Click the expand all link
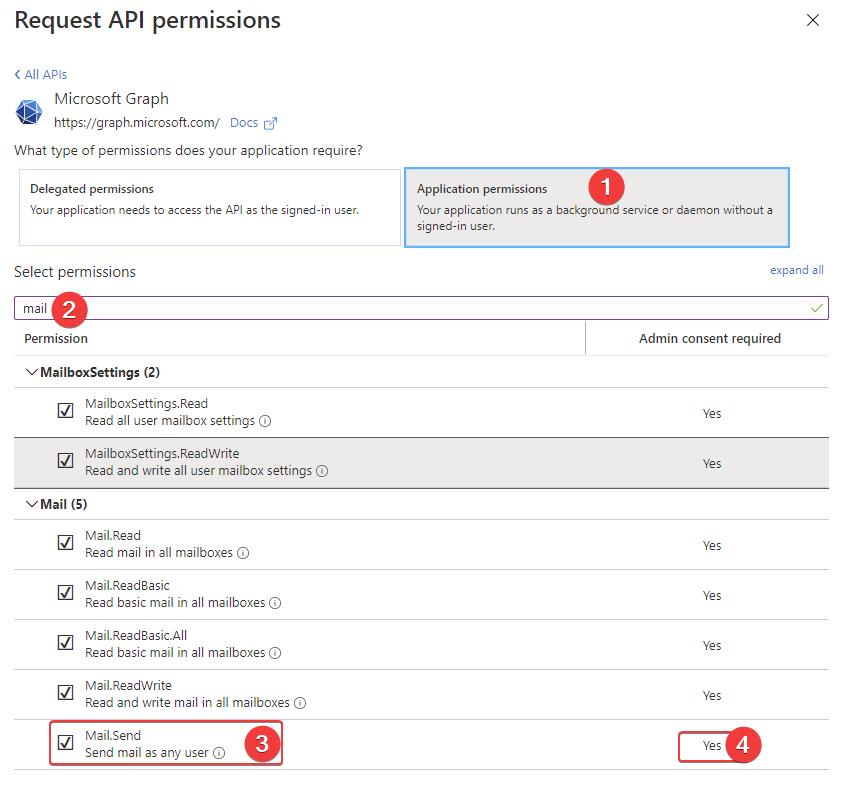848x787 pixels. pos(797,270)
